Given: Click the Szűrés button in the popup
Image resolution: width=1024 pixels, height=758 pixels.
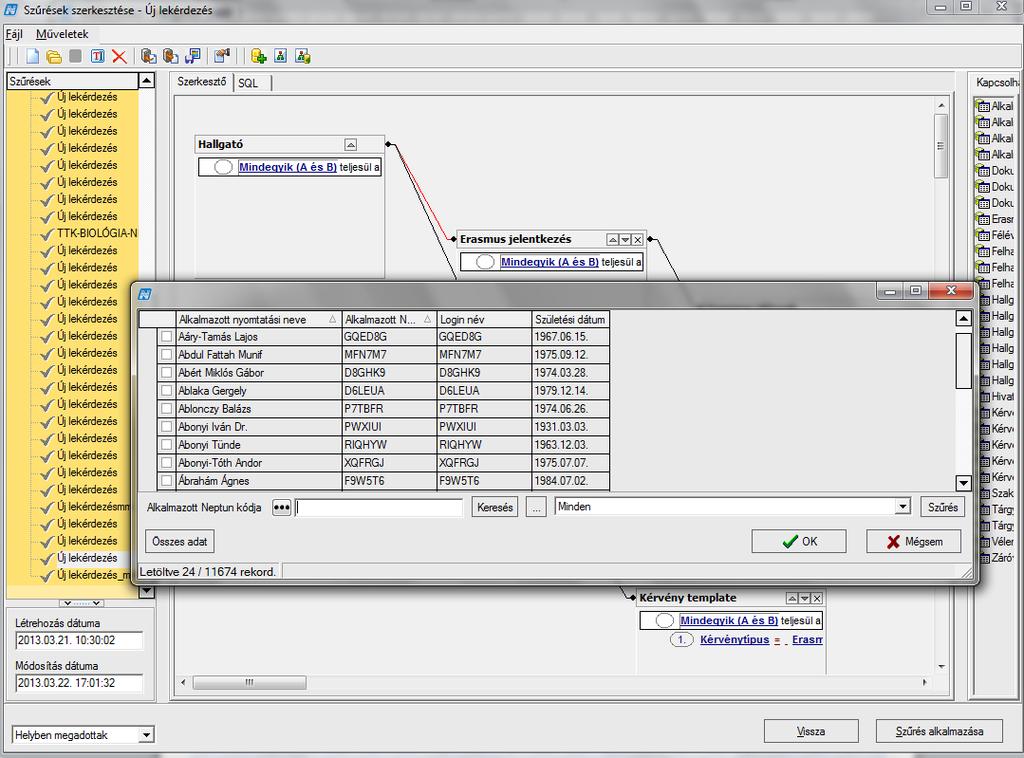Looking at the screenshot, I should pos(942,507).
